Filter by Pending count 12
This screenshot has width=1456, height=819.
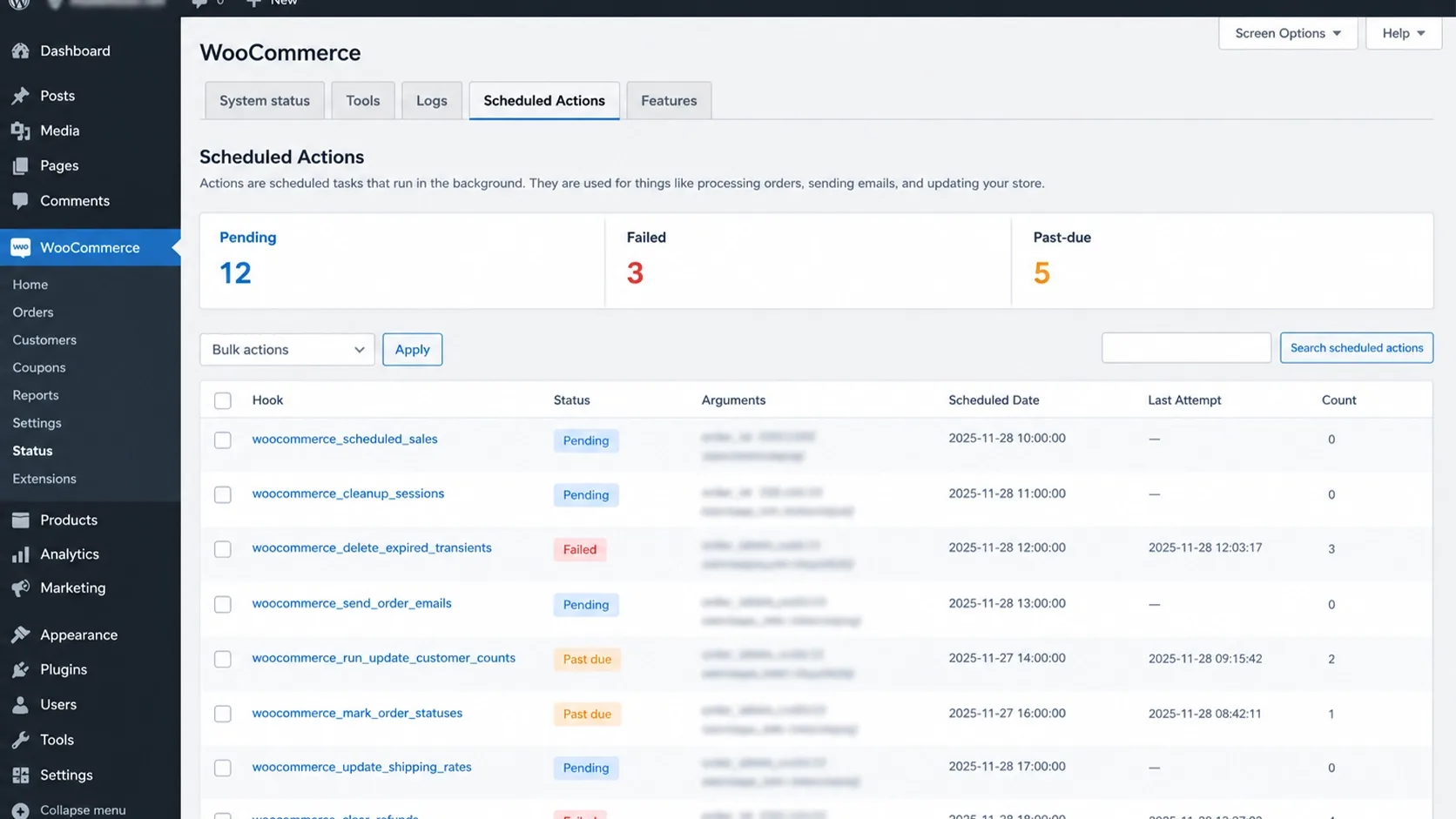pyautogui.click(x=235, y=272)
